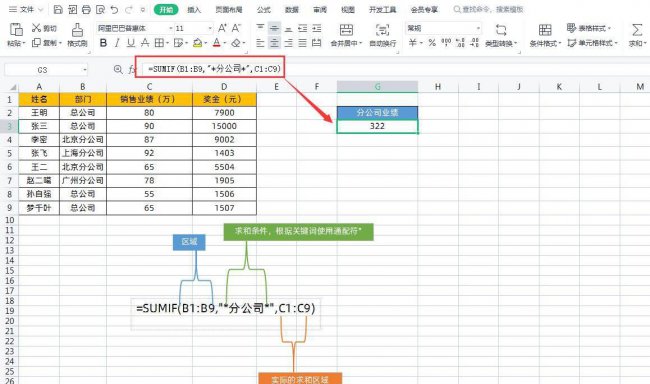The height and width of the screenshot is (384, 650).
Task: Toggle Underline formatting
Action: [131, 43]
